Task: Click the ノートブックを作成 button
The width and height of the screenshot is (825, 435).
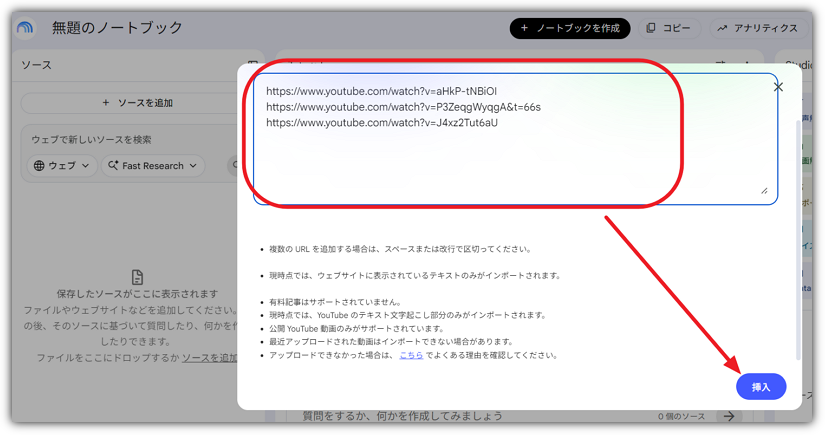Action: (x=570, y=28)
